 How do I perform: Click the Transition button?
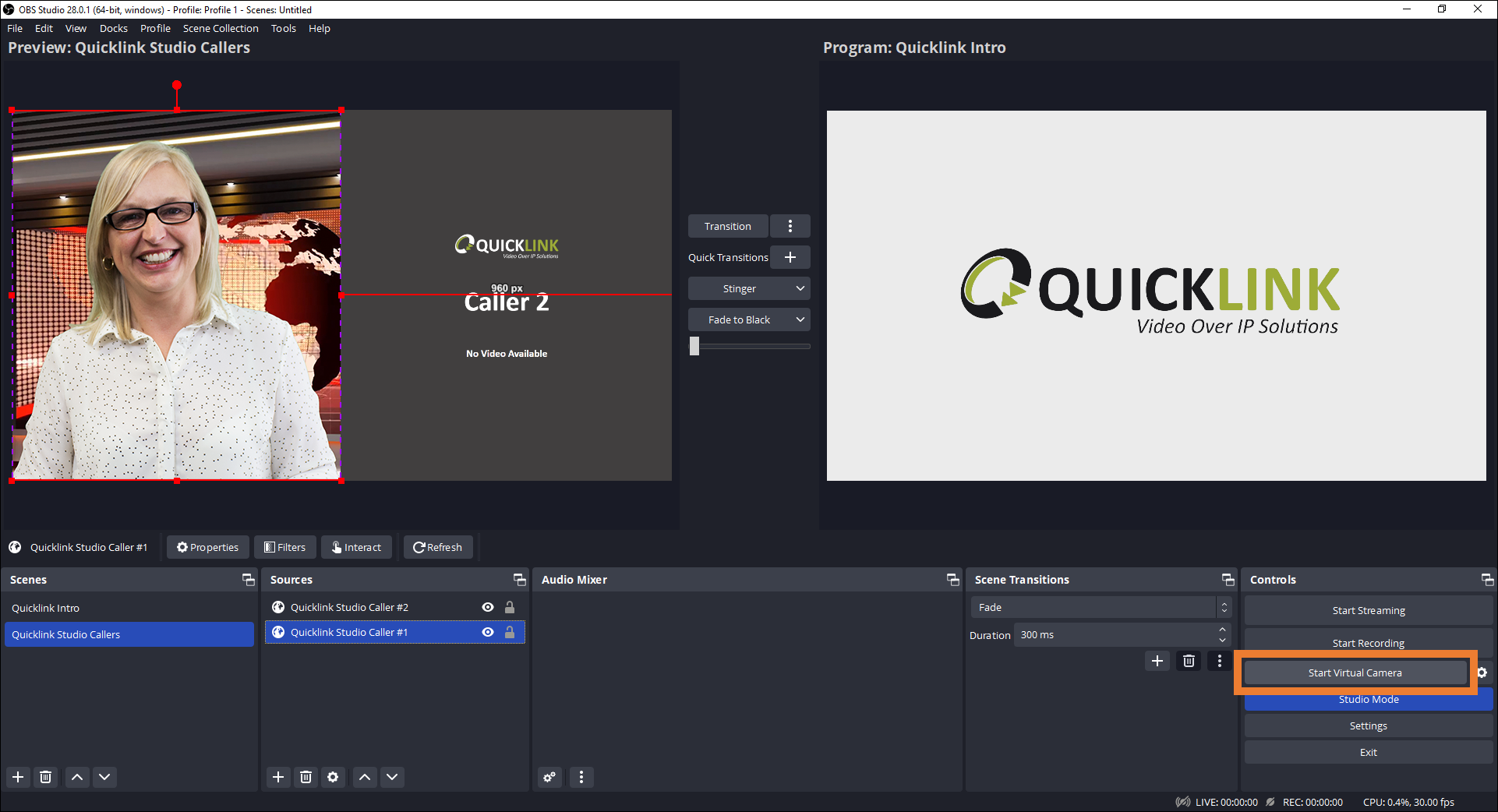728,226
